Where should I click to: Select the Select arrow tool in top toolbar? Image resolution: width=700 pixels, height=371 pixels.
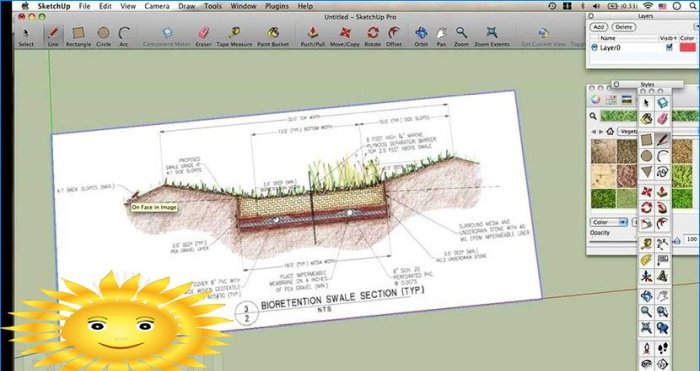26,36
